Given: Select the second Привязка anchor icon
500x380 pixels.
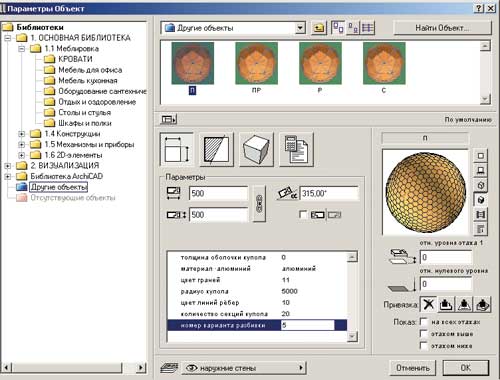Looking at the screenshot, I should (x=446, y=304).
